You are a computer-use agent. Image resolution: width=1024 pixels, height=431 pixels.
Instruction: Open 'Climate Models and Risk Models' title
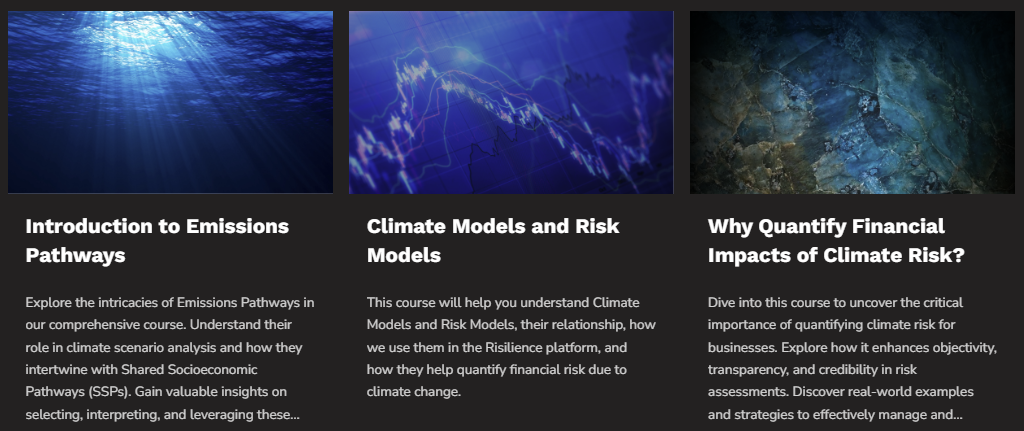pos(493,240)
